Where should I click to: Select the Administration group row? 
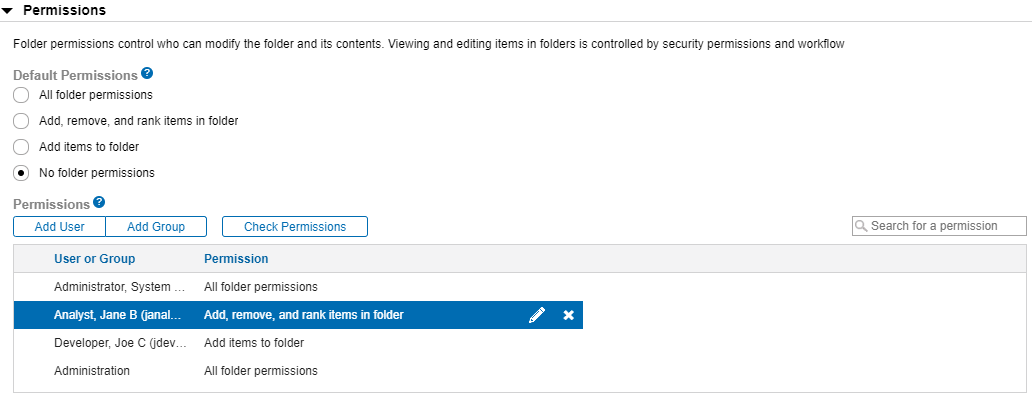coord(92,371)
